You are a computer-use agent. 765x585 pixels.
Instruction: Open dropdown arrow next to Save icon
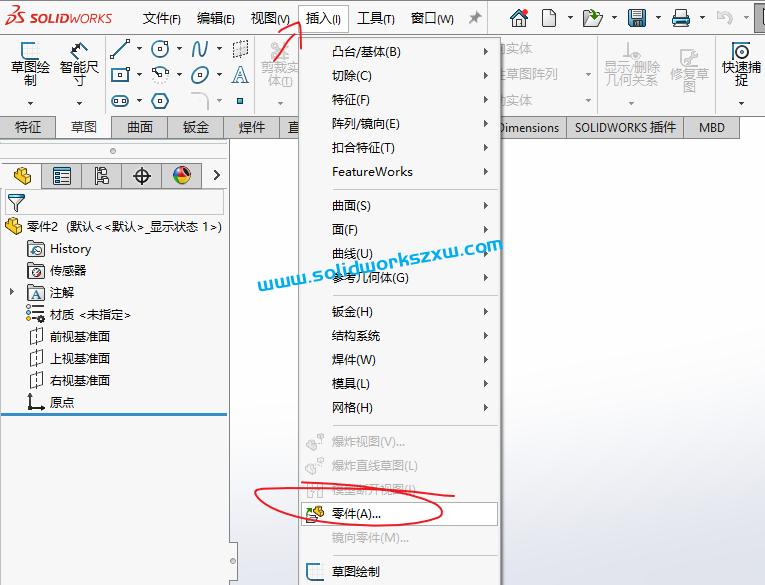pos(658,18)
